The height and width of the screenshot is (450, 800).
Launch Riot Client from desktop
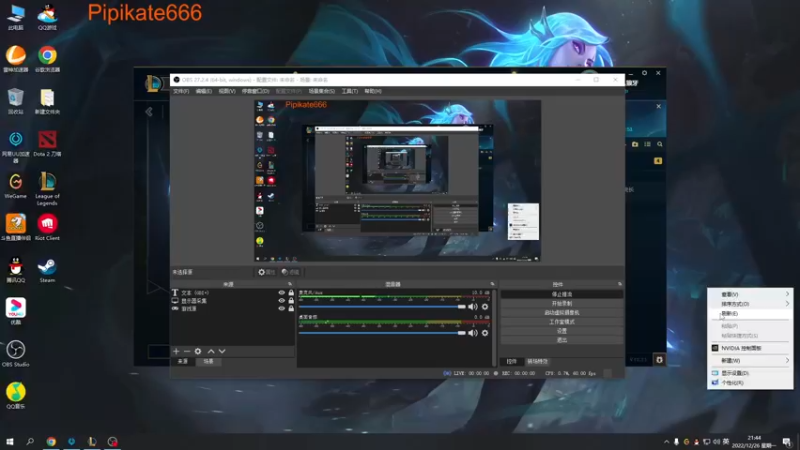(47, 228)
